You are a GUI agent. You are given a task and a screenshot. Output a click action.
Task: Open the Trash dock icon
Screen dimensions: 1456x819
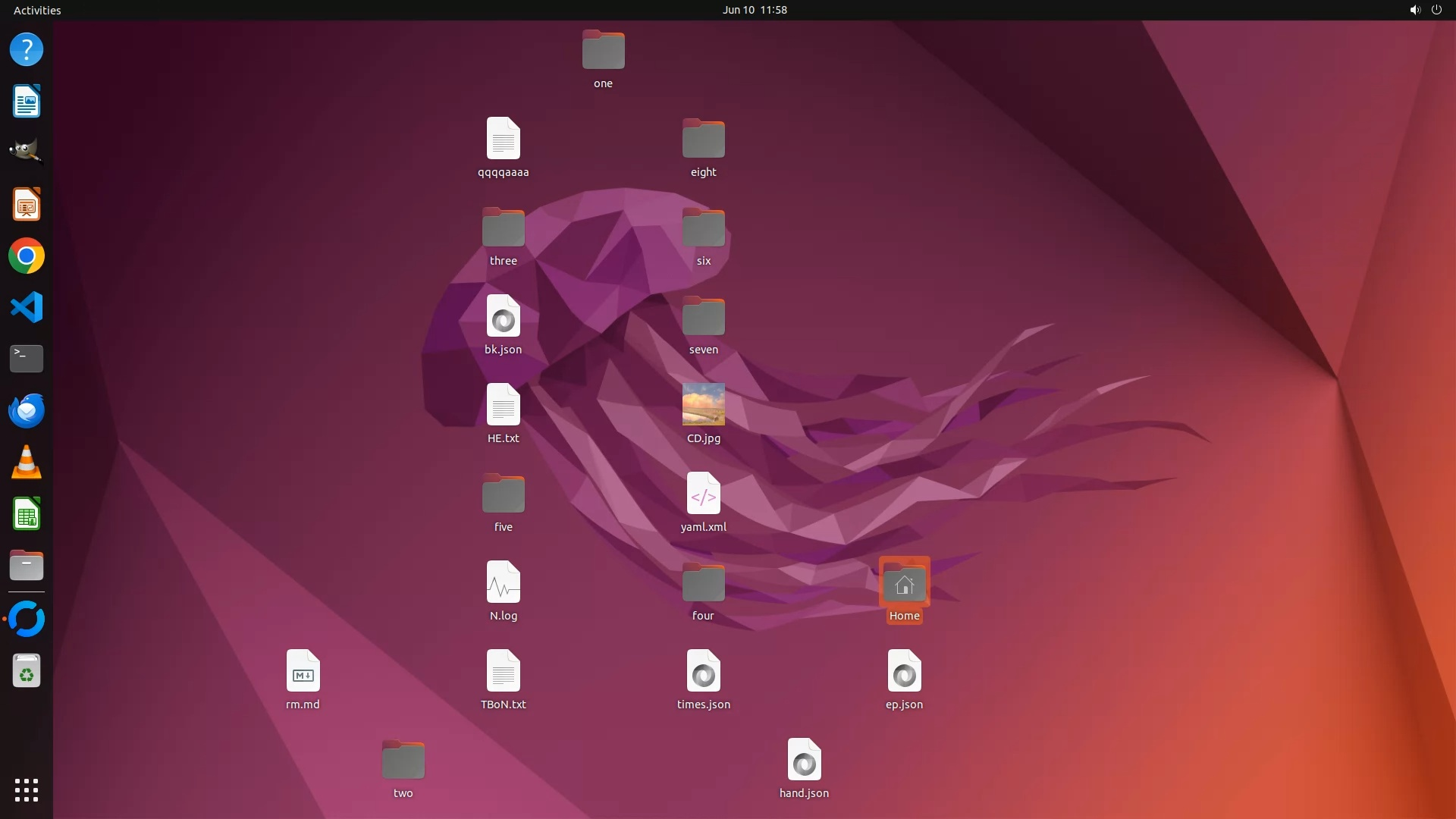point(27,671)
